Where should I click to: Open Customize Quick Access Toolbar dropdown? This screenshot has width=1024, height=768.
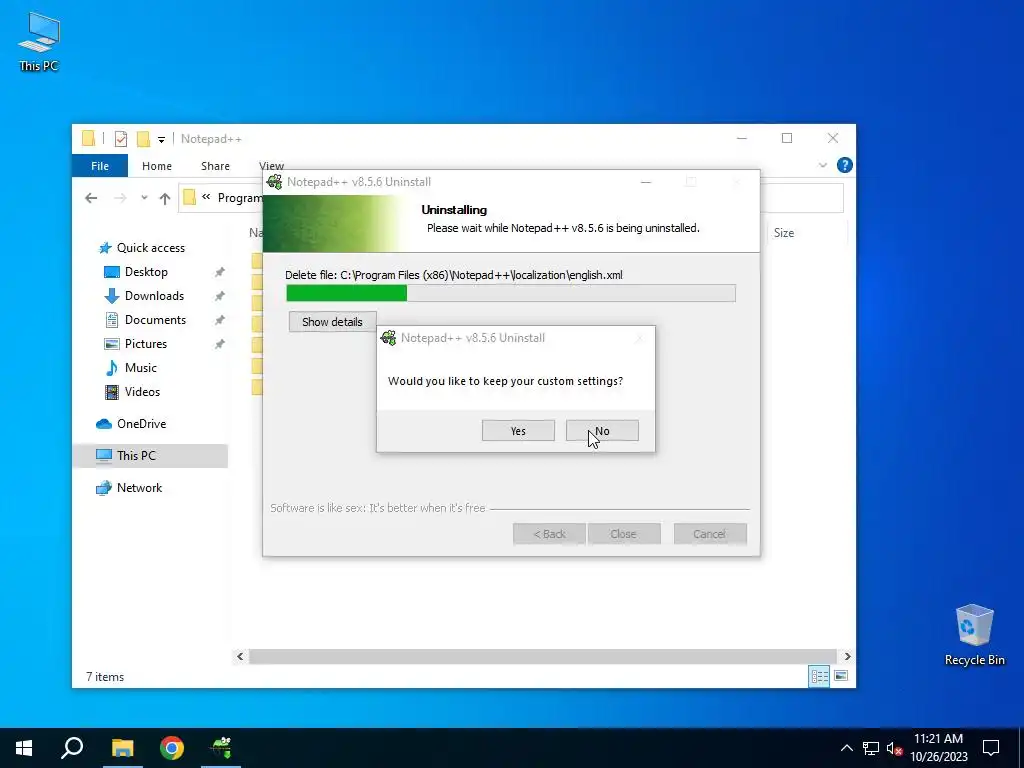pyautogui.click(x=161, y=139)
